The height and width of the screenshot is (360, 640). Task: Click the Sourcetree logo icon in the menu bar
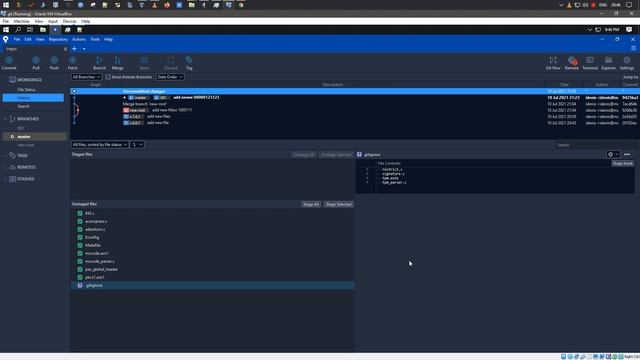(5, 39)
